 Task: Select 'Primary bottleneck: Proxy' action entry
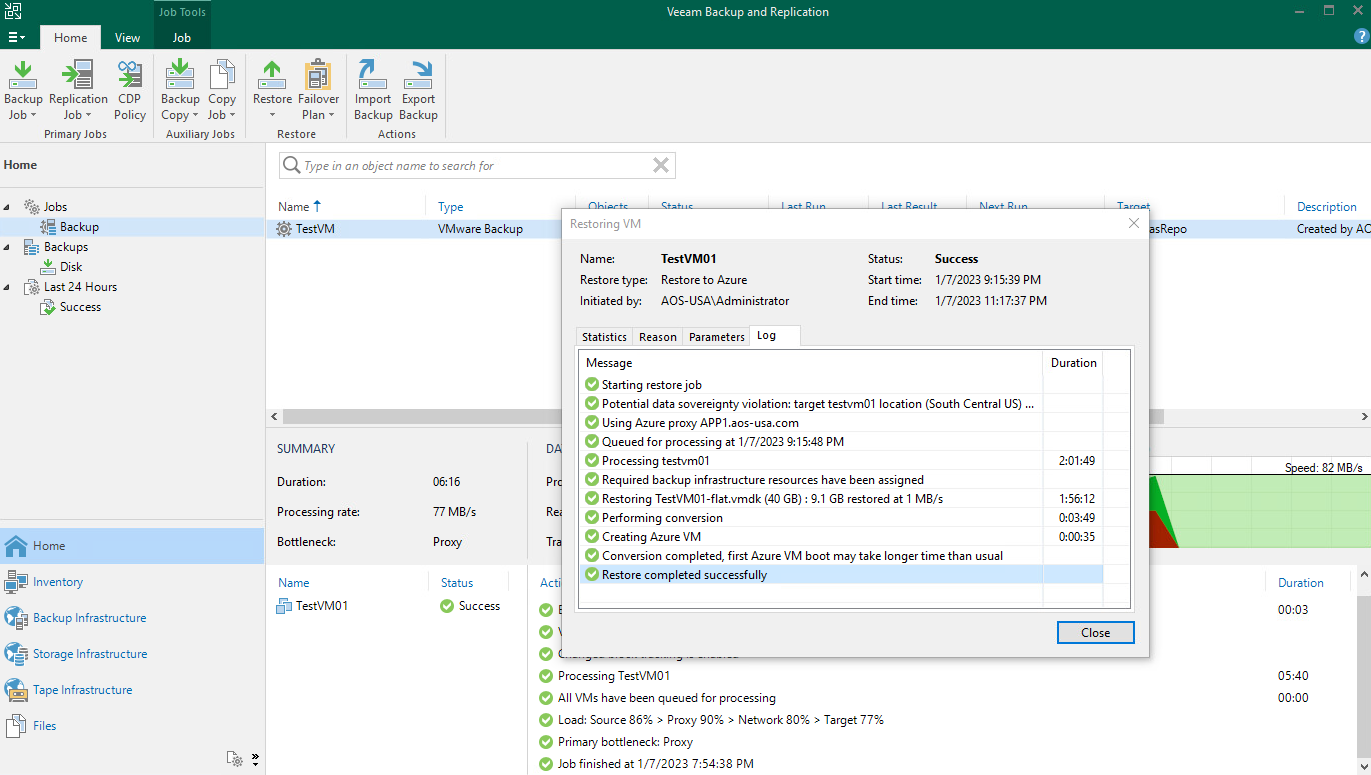tap(625, 742)
